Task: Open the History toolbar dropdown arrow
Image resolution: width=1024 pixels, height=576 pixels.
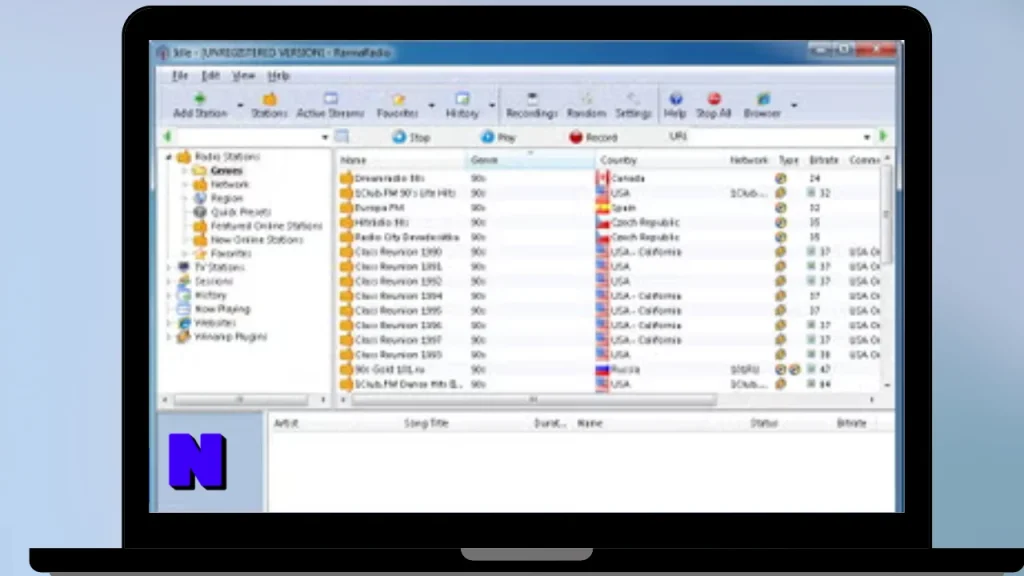Action: pos(492,105)
